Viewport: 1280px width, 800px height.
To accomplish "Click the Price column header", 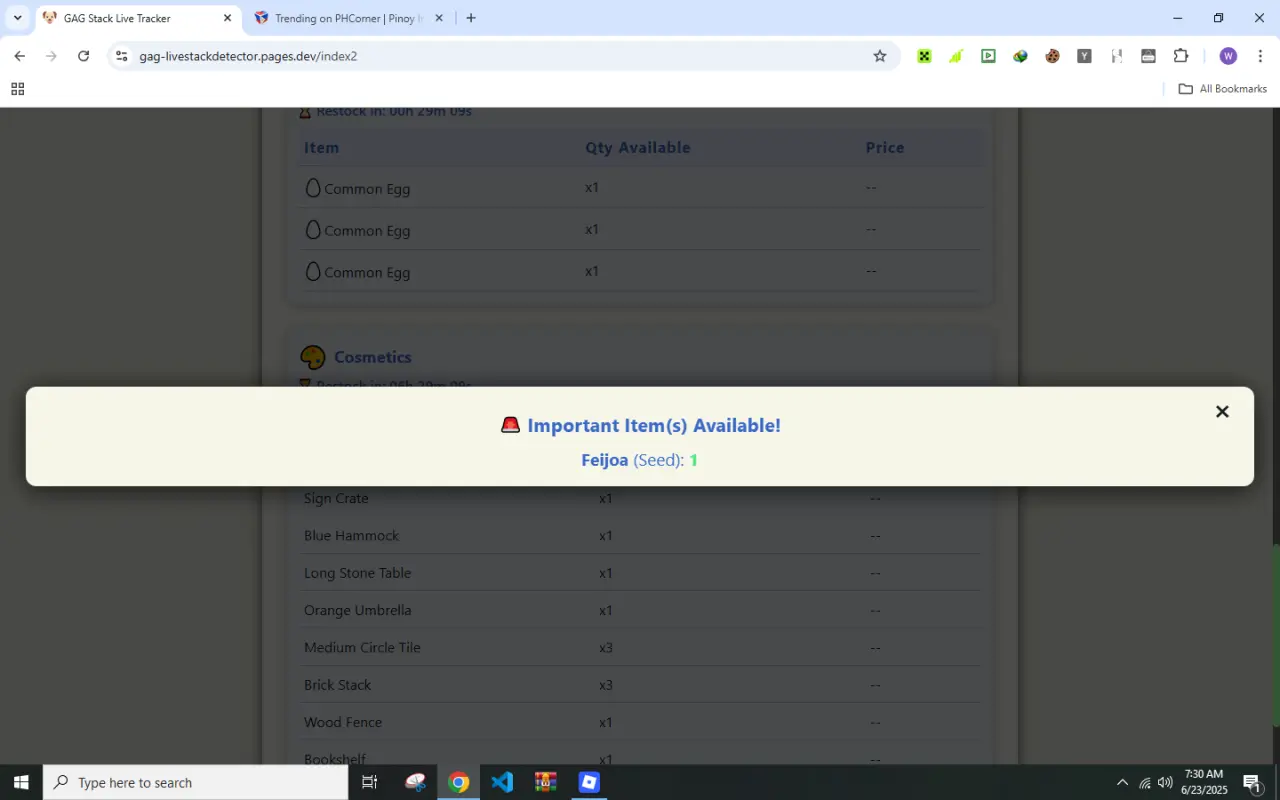I will pos(885,147).
